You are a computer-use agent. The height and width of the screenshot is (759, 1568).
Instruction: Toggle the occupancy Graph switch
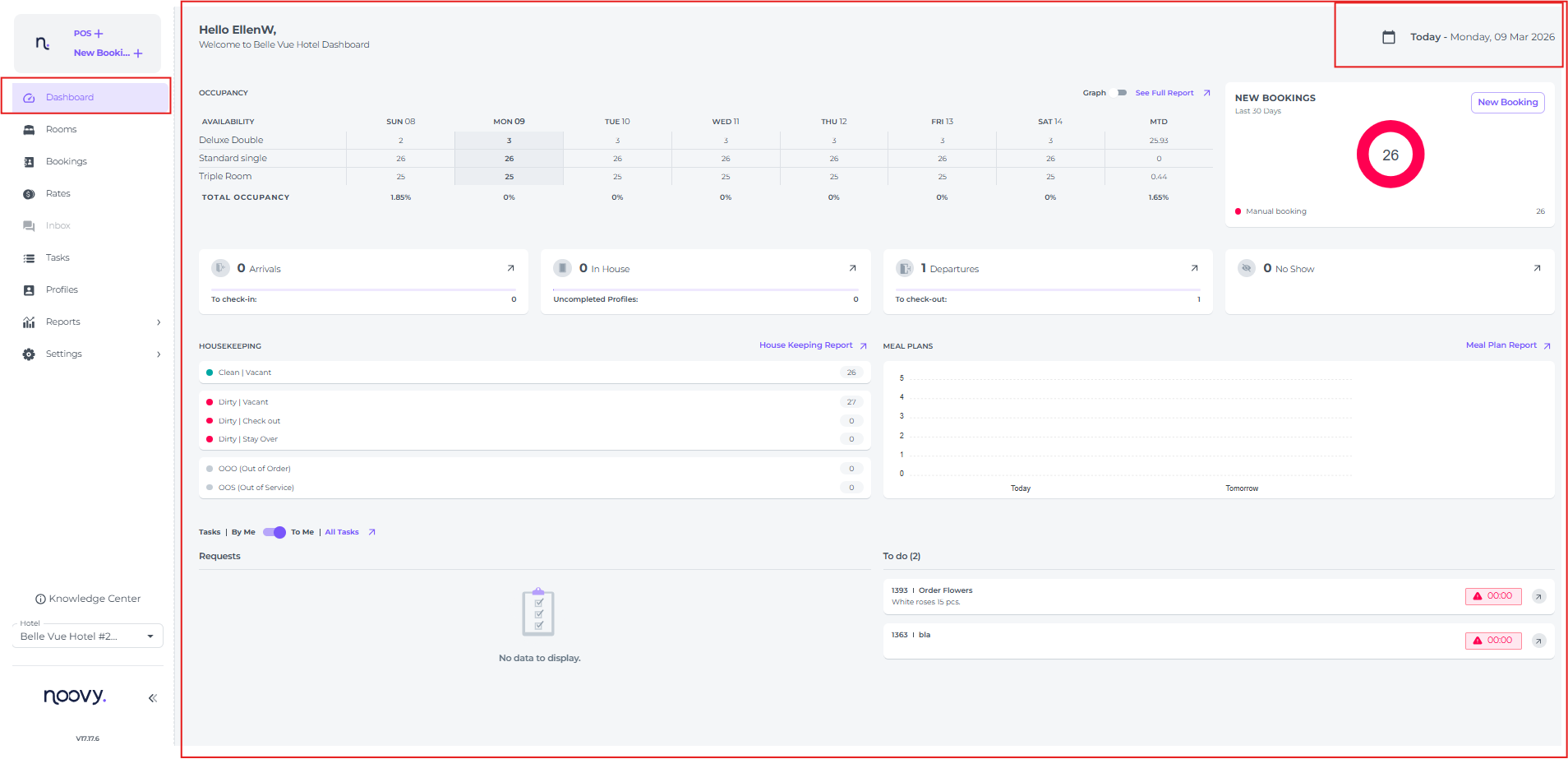pos(1119,93)
